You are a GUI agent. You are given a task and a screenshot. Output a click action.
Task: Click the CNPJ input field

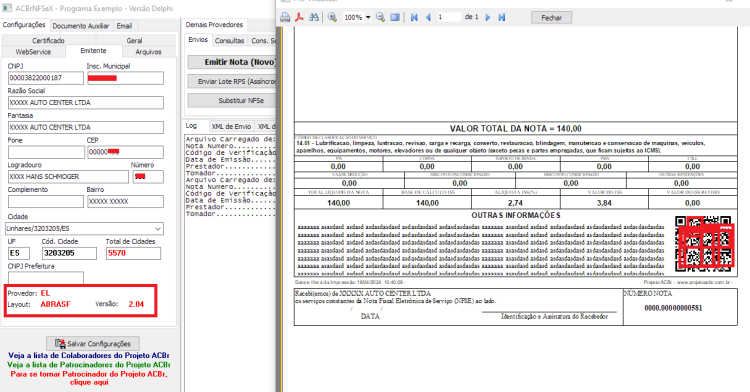[45, 78]
